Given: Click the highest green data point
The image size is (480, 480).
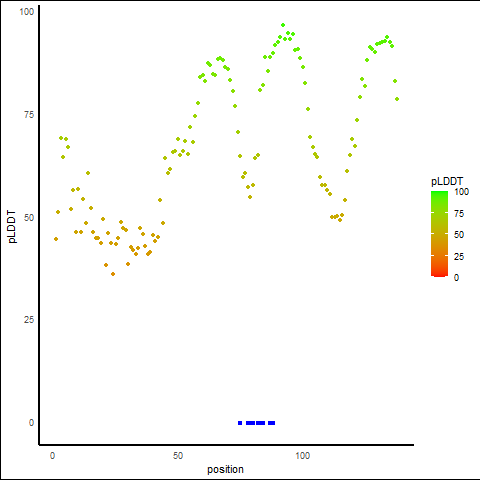Looking at the screenshot, I should click(x=283, y=25).
